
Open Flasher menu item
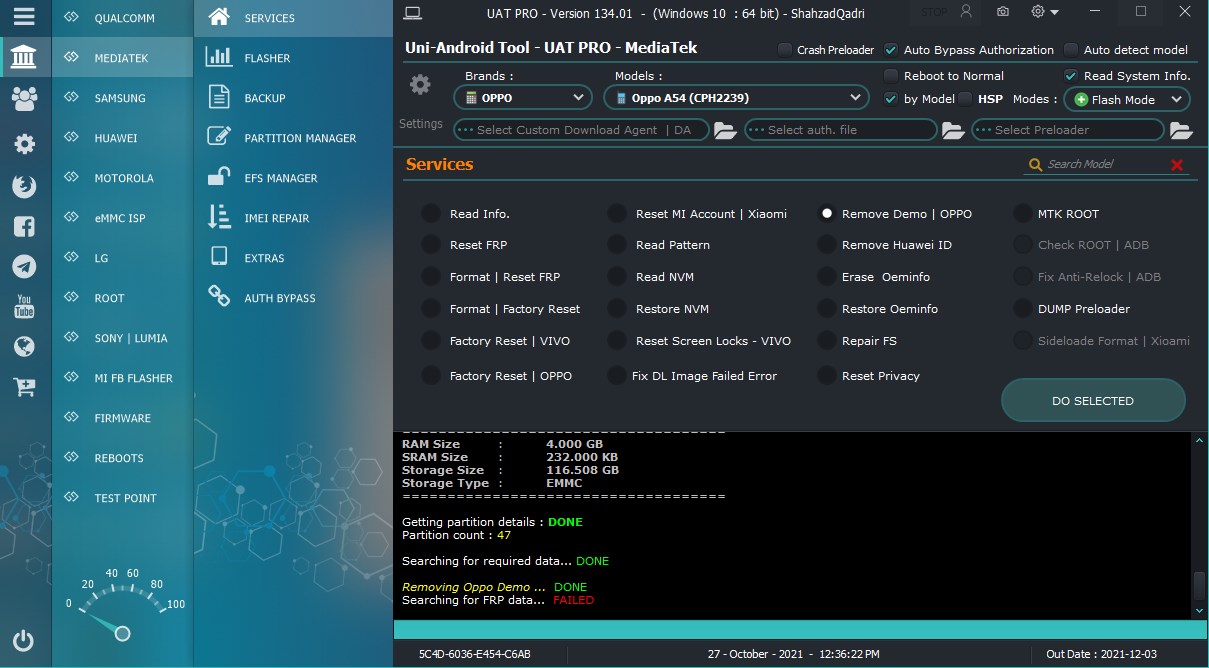click(x=293, y=58)
